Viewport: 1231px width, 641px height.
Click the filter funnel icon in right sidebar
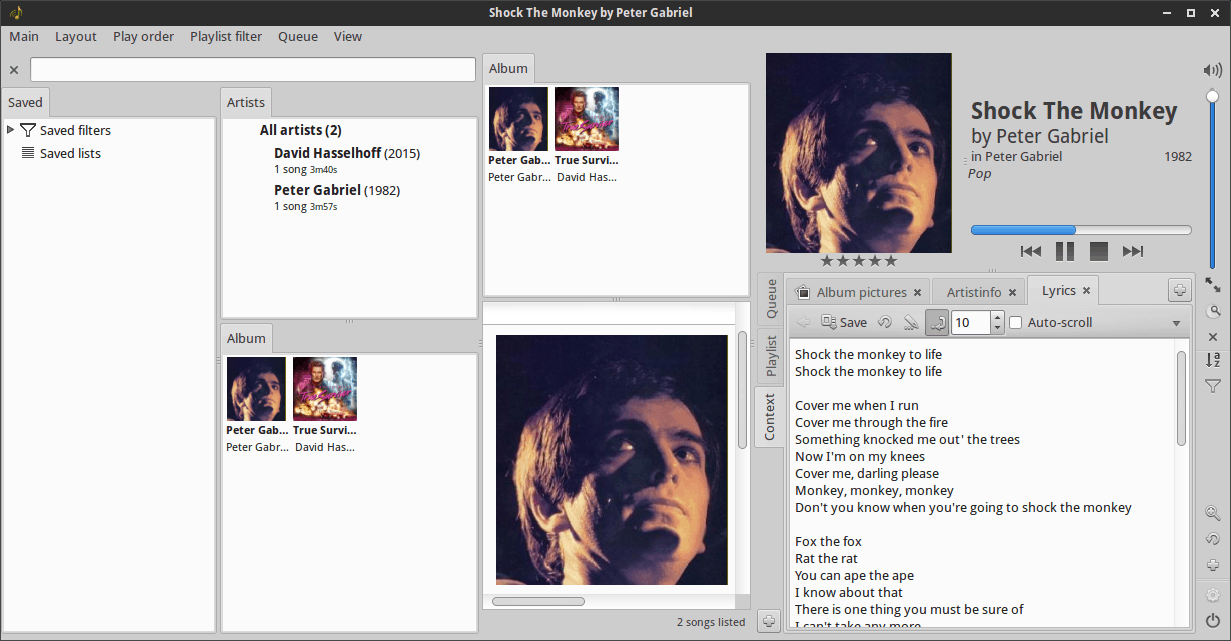[1212, 386]
